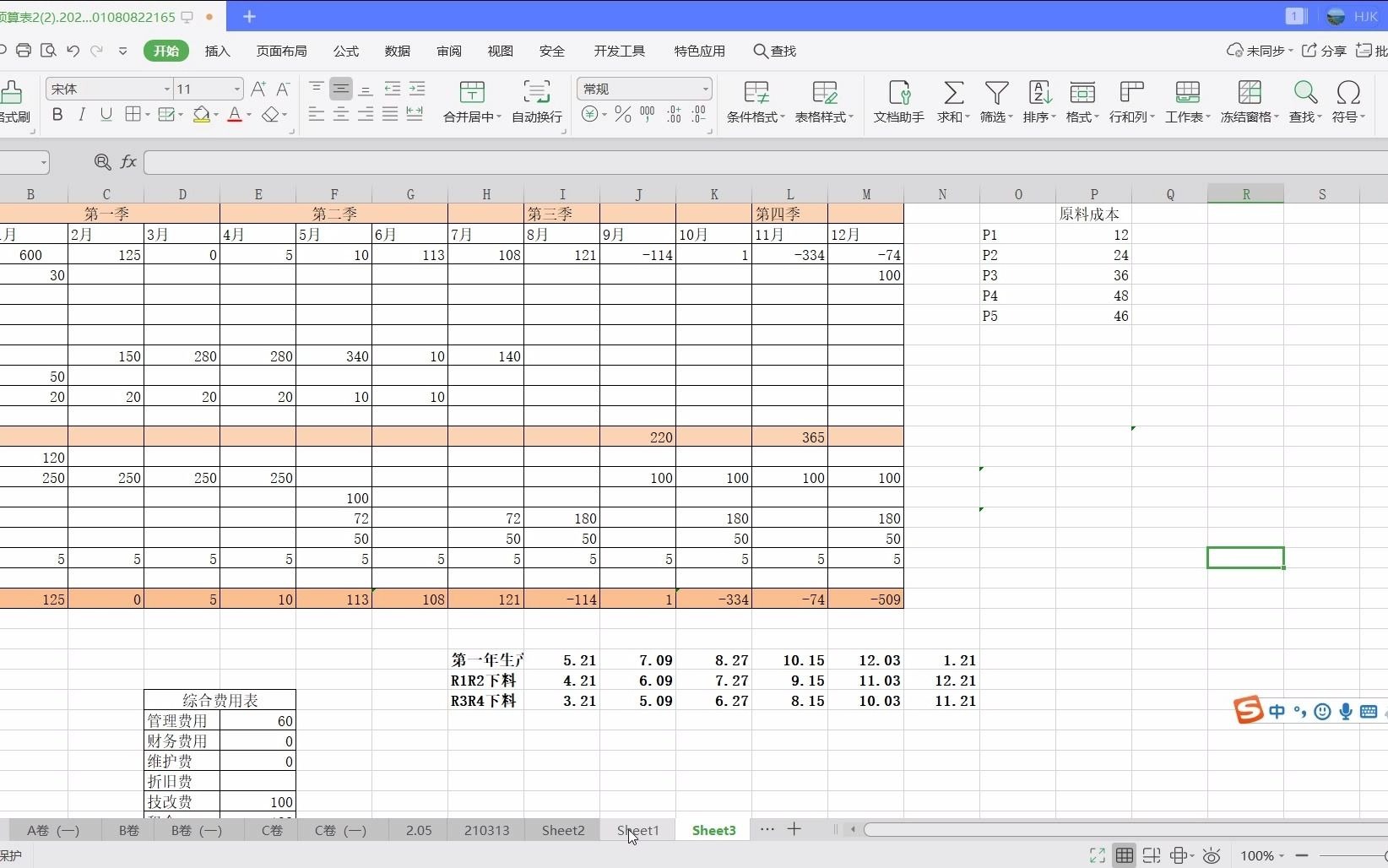Open a new document tab with plus
This screenshot has height=868, width=1388.
tap(249, 16)
